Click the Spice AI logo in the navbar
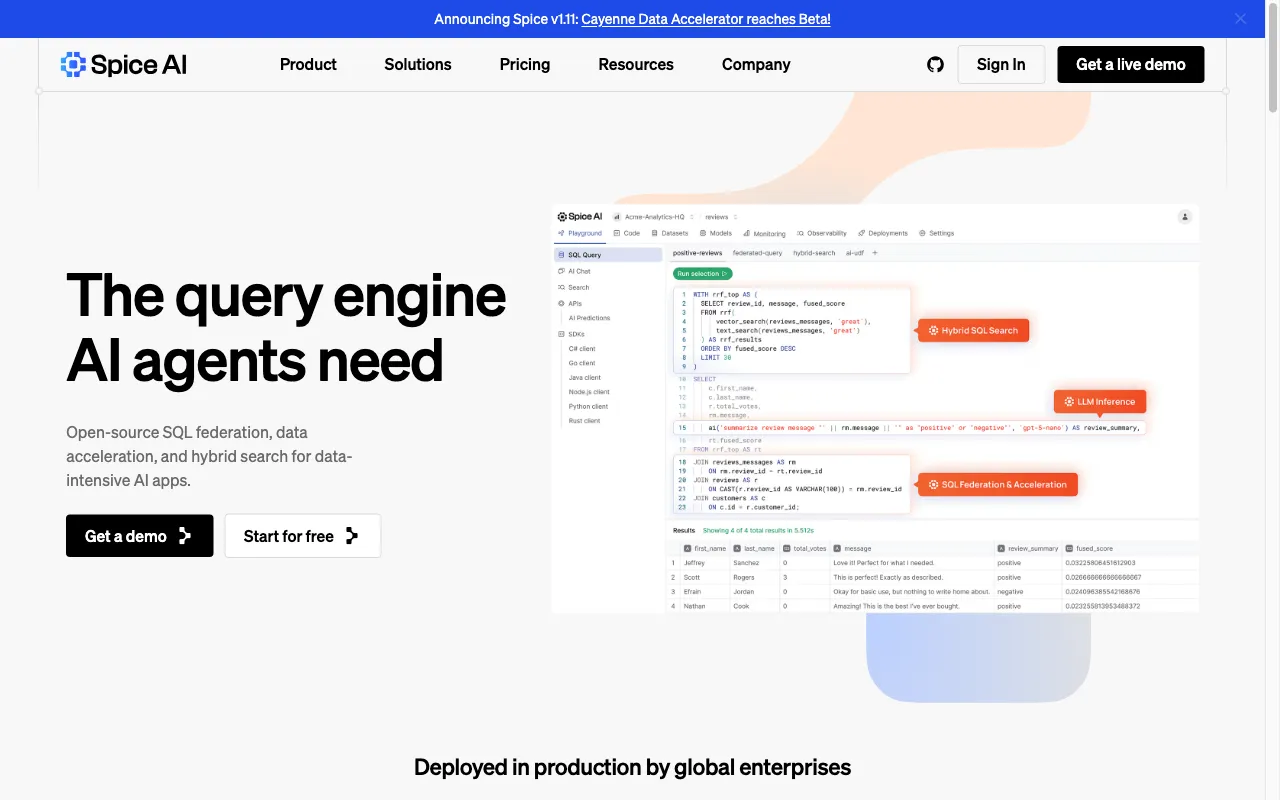The height and width of the screenshot is (800, 1280). [x=124, y=64]
